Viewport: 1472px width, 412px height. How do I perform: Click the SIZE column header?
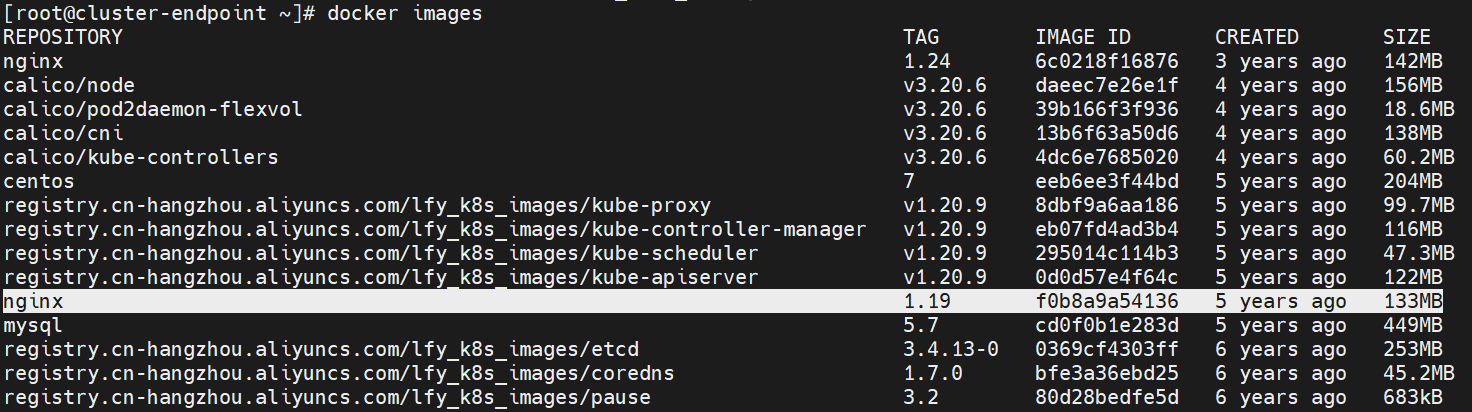(x=1407, y=37)
